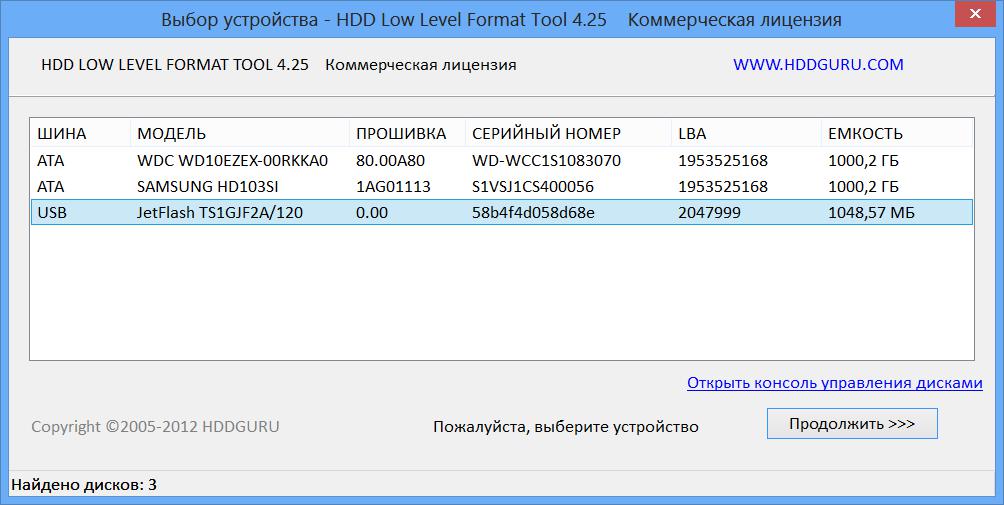Click Пожалуйста, выберите устройство label

coord(565,426)
